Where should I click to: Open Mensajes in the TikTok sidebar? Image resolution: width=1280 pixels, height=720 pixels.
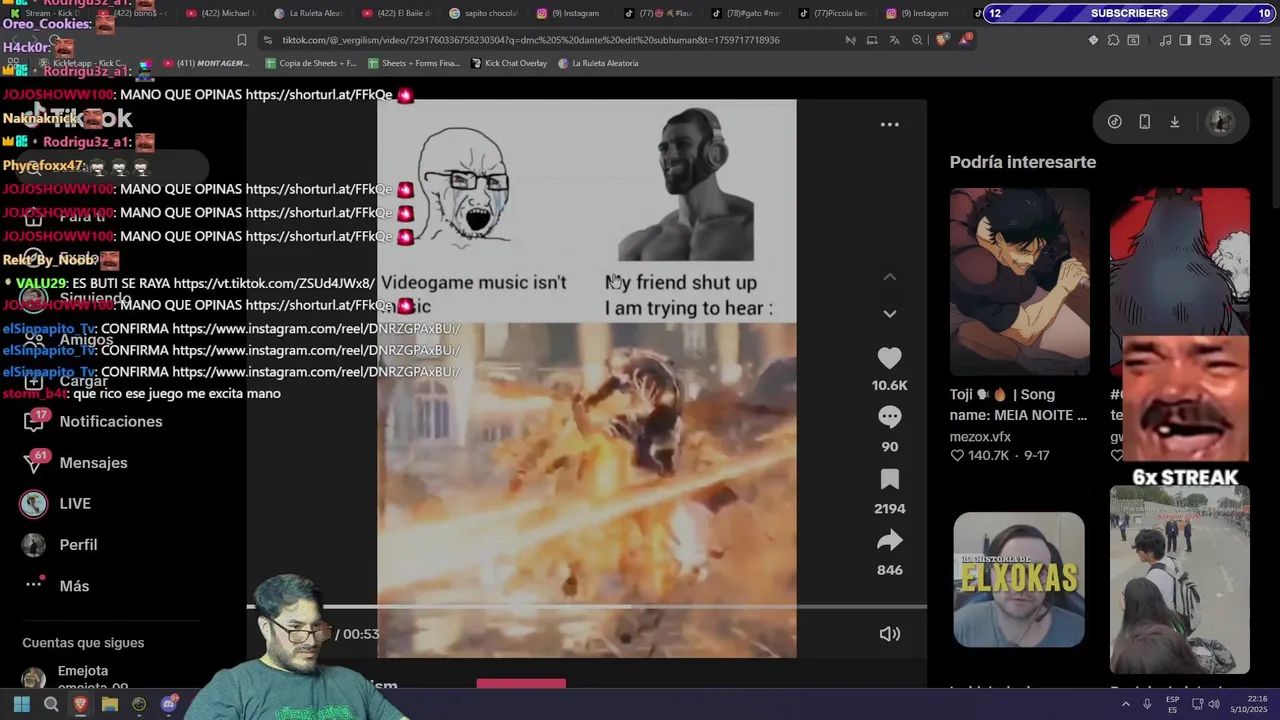[75, 463]
